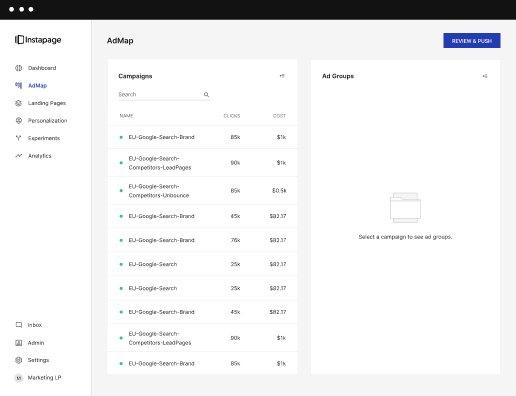Open the Inbox icon in sidebar
The height and width of the screenshot is (396, 516).
click(19, 325)
